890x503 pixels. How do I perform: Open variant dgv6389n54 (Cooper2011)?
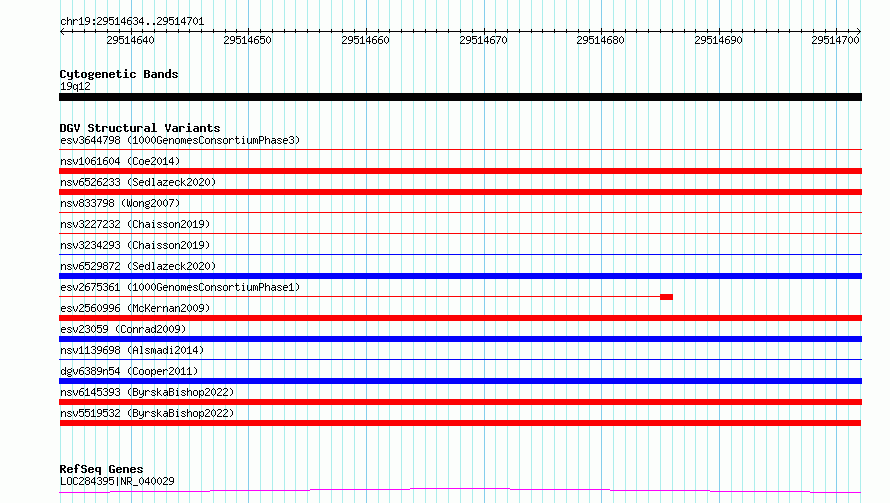(129, 371)
